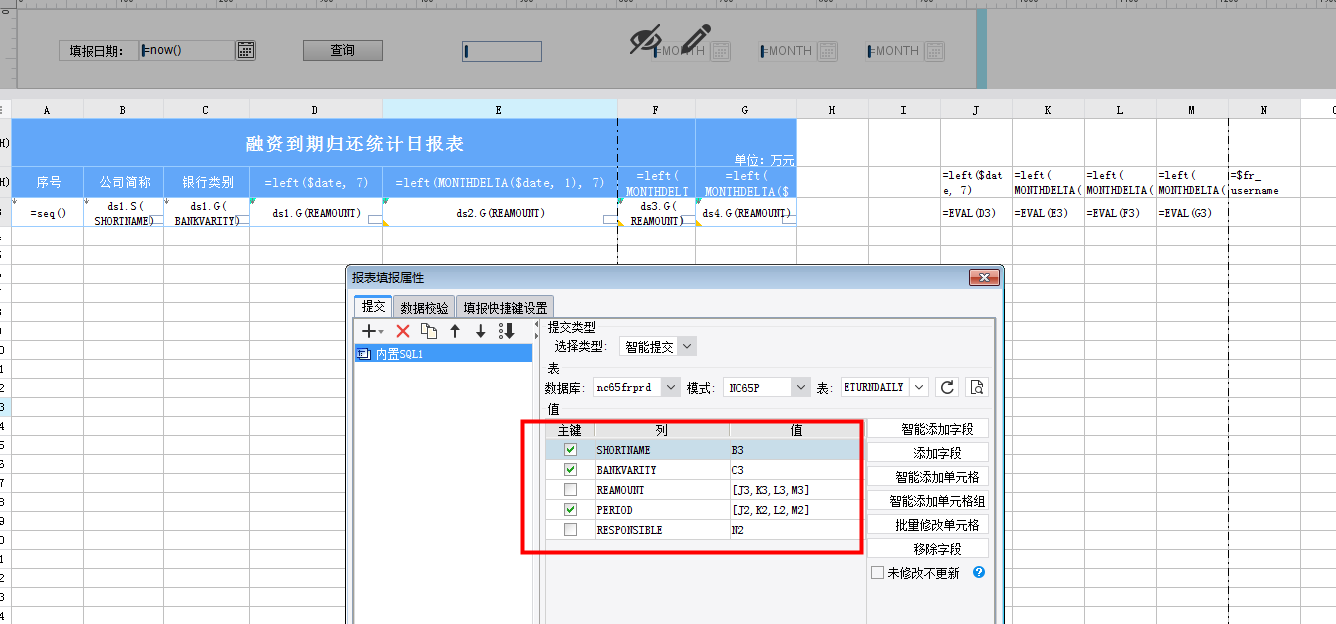The image size is (1336, 624).
Task: Select the 公司简称 header cell
Action: click(x=124, y=182)
